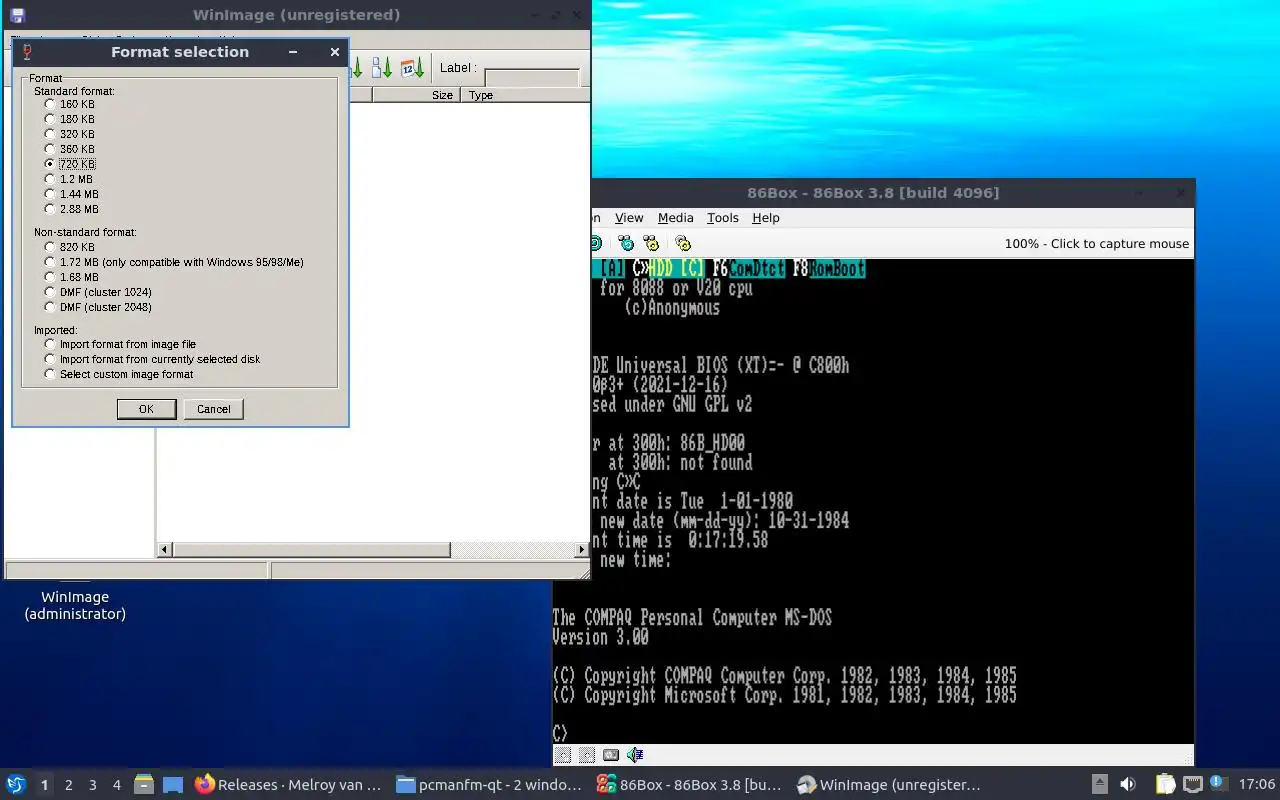Open the Help menu in 86Box

click(766, 218)
